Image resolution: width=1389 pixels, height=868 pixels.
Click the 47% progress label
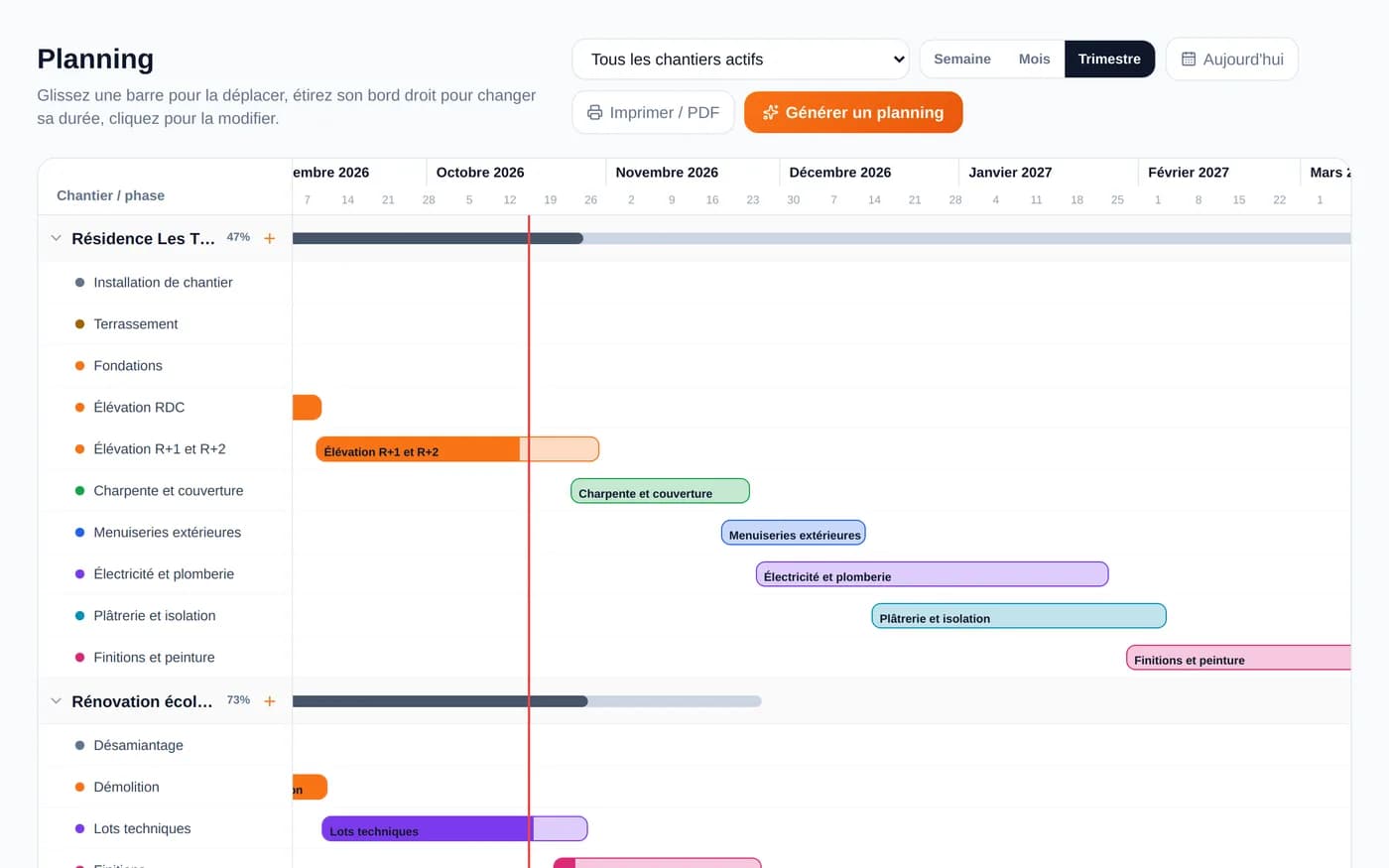pos(238,237)
